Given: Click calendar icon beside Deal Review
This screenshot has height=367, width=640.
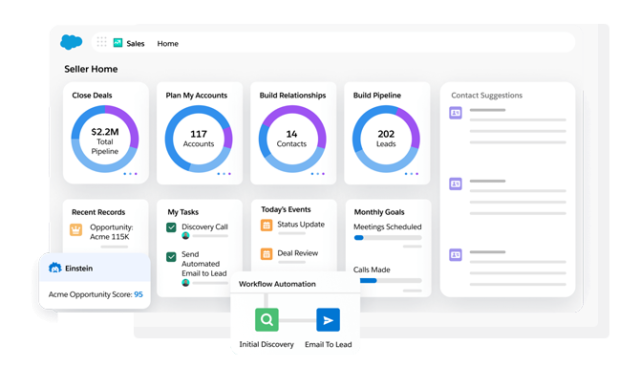Looking at the screenshot, I should tap(267, 254).
